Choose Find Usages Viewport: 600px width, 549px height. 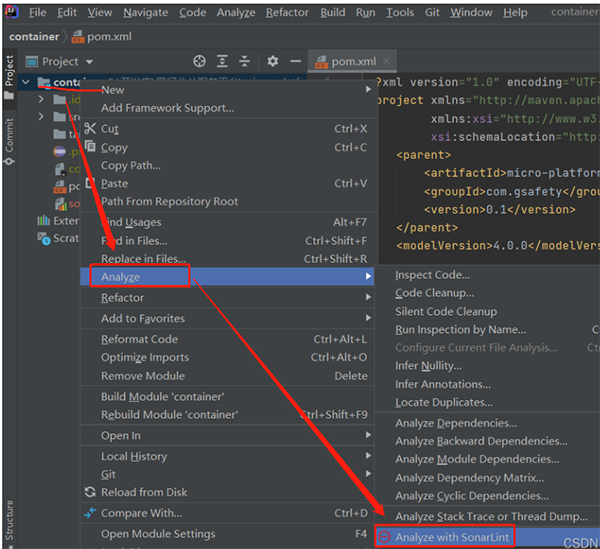[x=228, y=222]
